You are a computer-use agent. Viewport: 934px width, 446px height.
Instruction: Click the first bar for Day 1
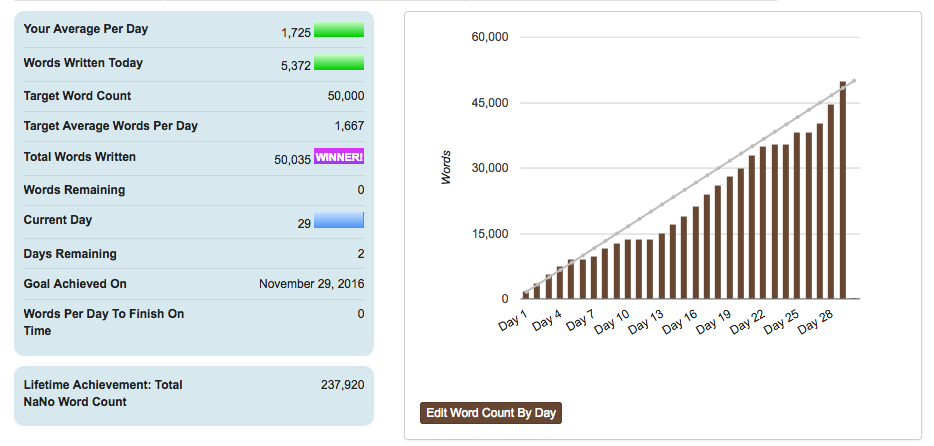point(526,295)
